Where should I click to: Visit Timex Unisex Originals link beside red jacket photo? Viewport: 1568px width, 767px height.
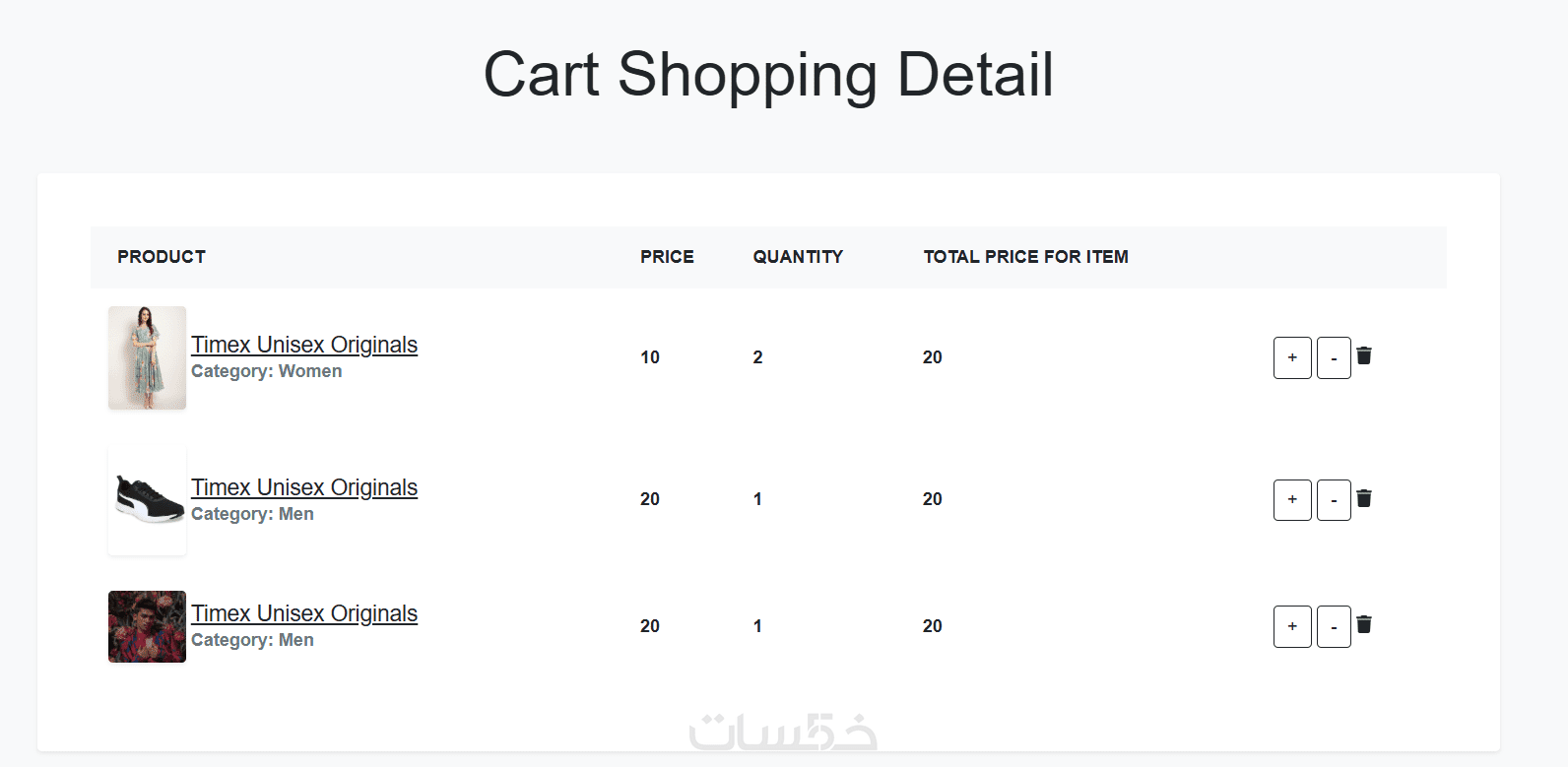point(304,613)
